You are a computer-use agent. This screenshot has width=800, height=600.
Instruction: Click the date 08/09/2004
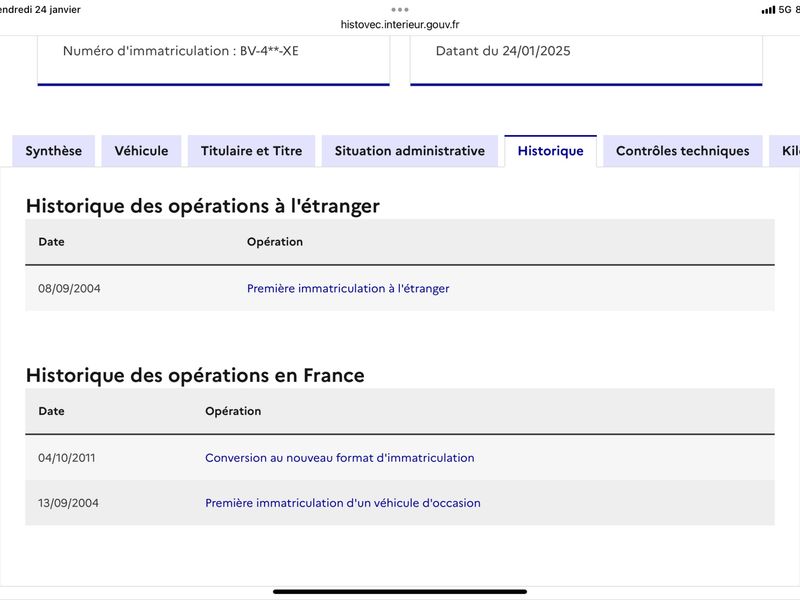coord(69,288)
